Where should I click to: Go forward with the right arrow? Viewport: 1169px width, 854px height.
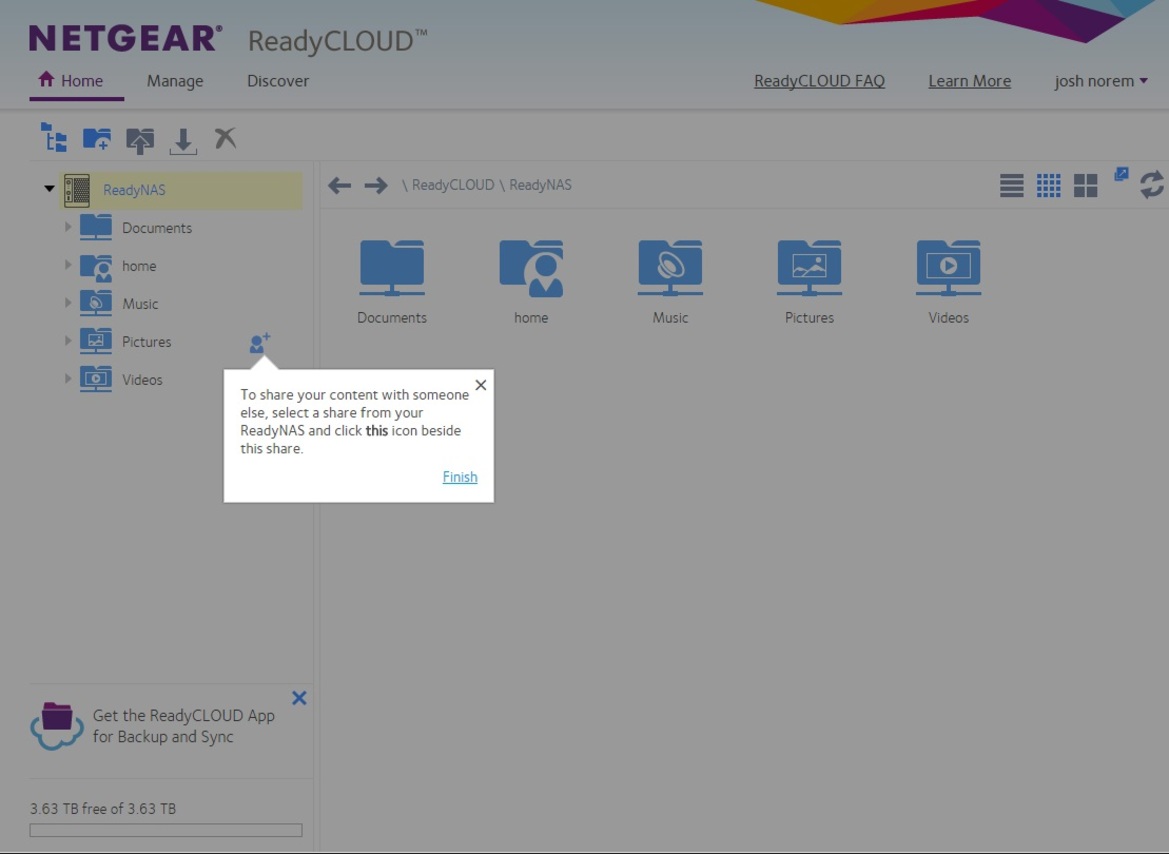pyautogui.click(x=376, y=185)
